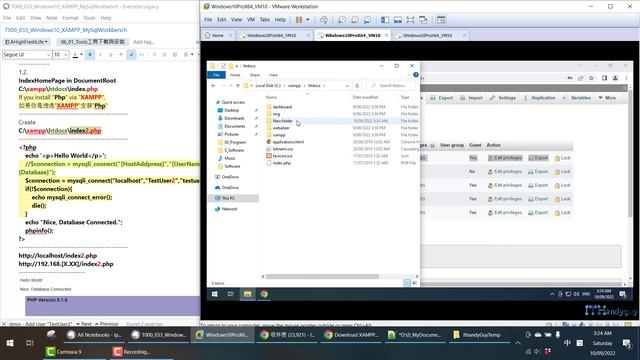Select favicon.ico file
Screen dimensions: 640x360
point(282,156)
